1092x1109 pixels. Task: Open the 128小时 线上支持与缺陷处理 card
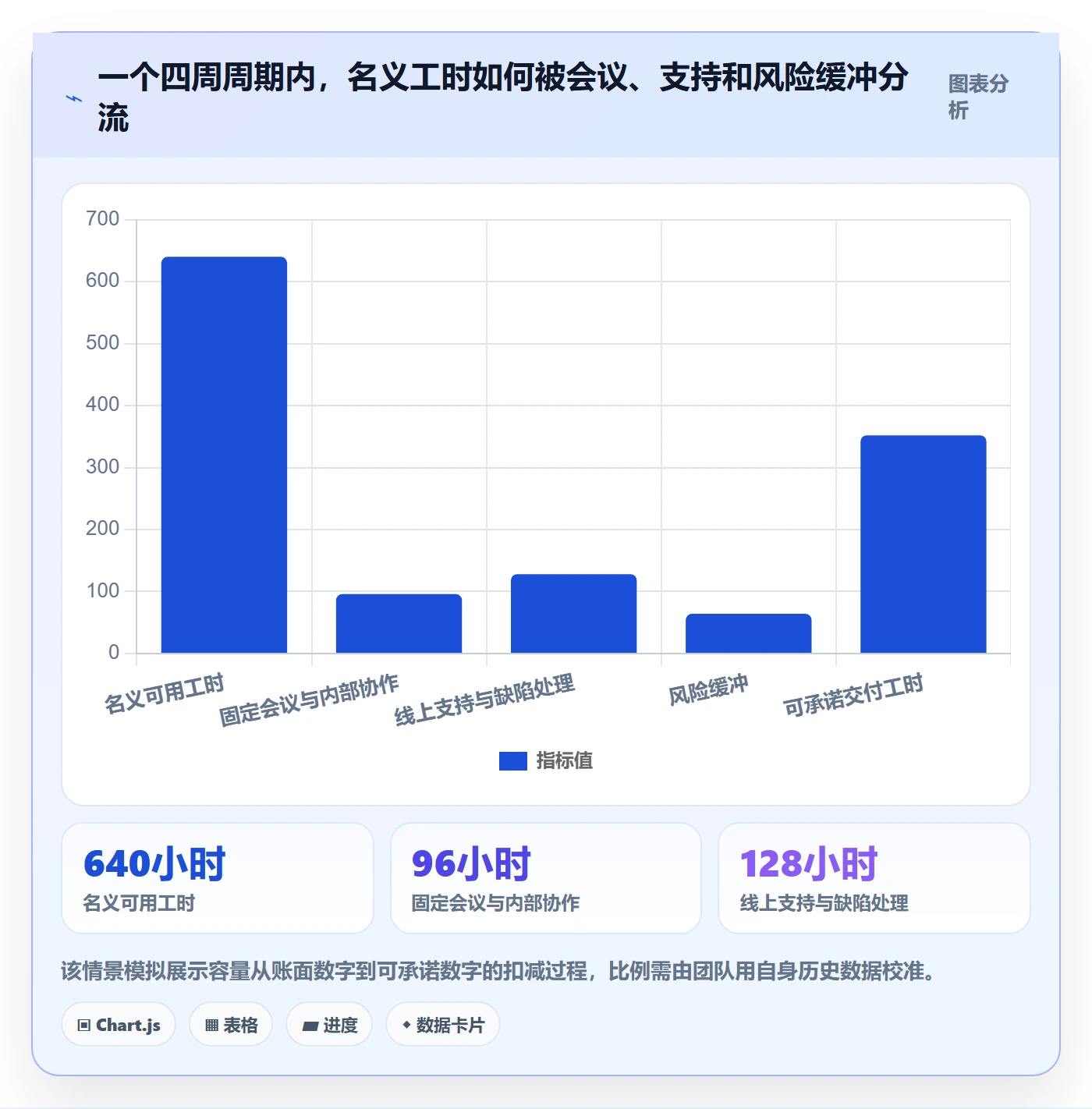pos(874,878)
